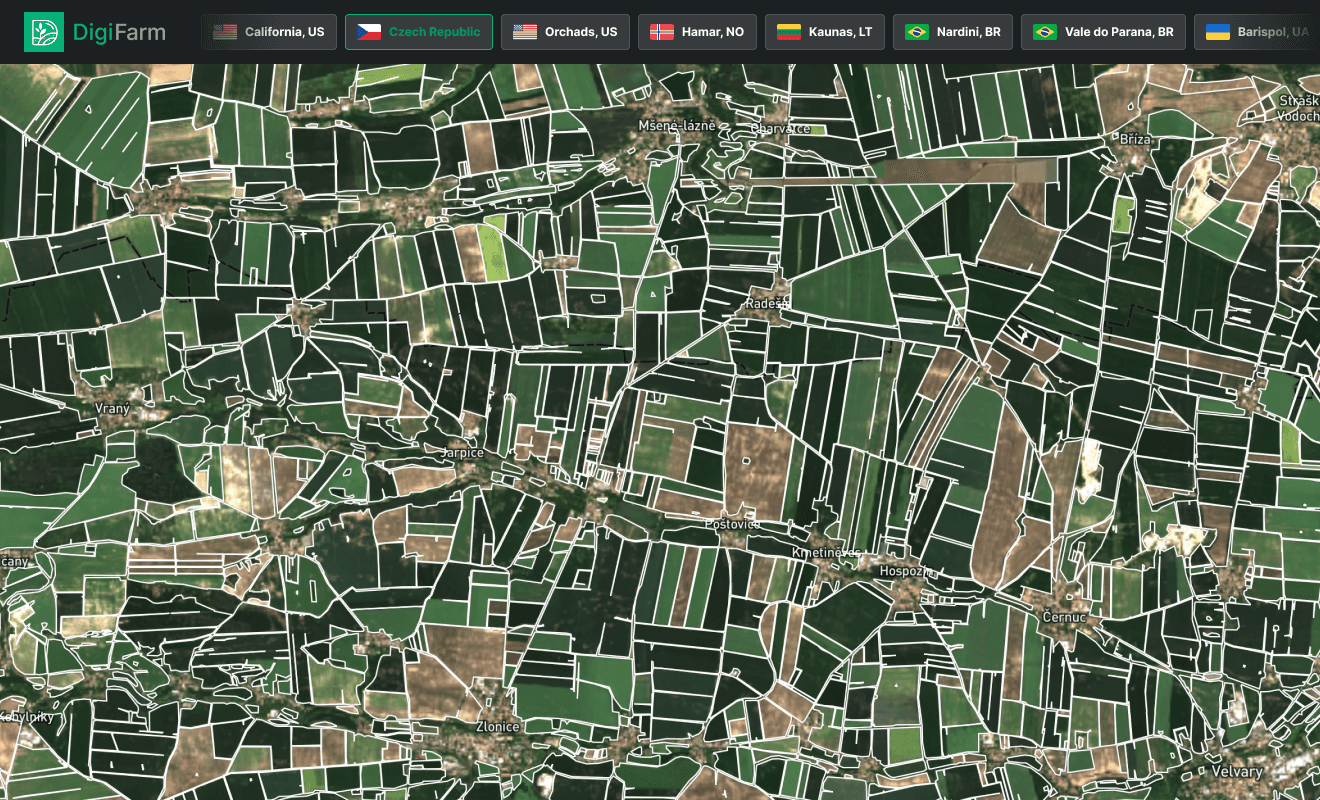Switch to the Hamar, NO region tab

point(697,31)
